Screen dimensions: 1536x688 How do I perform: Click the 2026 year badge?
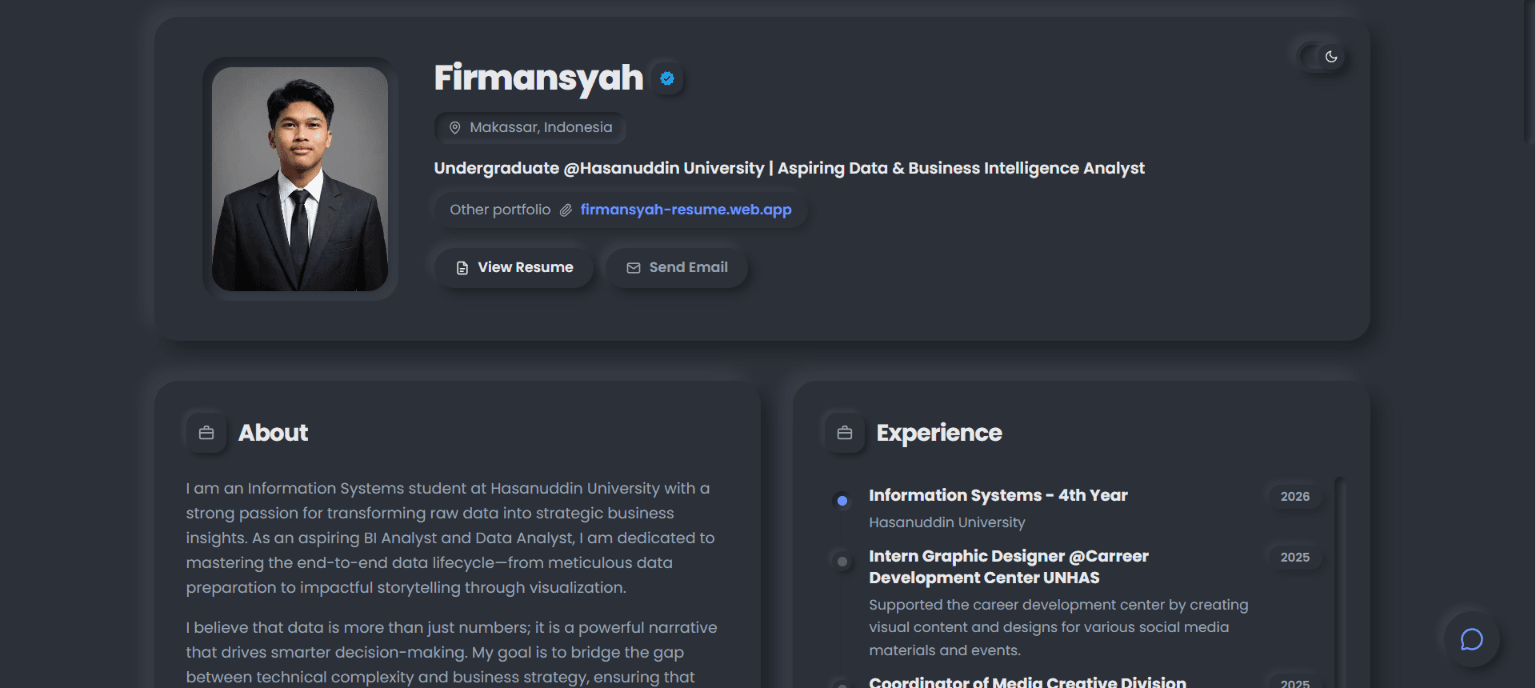[1295, 497]
